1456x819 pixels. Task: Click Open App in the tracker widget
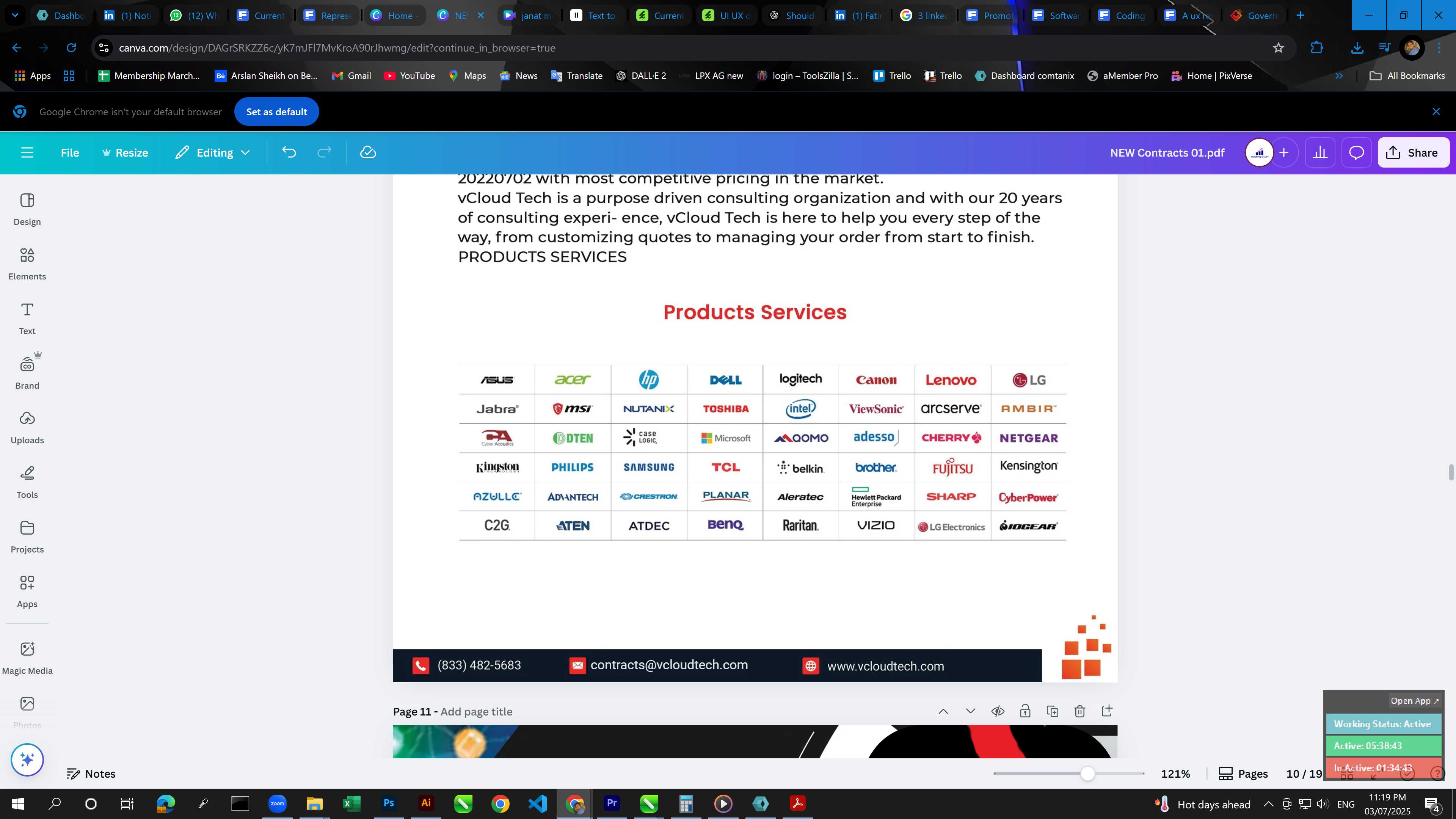coord(1414,701)
